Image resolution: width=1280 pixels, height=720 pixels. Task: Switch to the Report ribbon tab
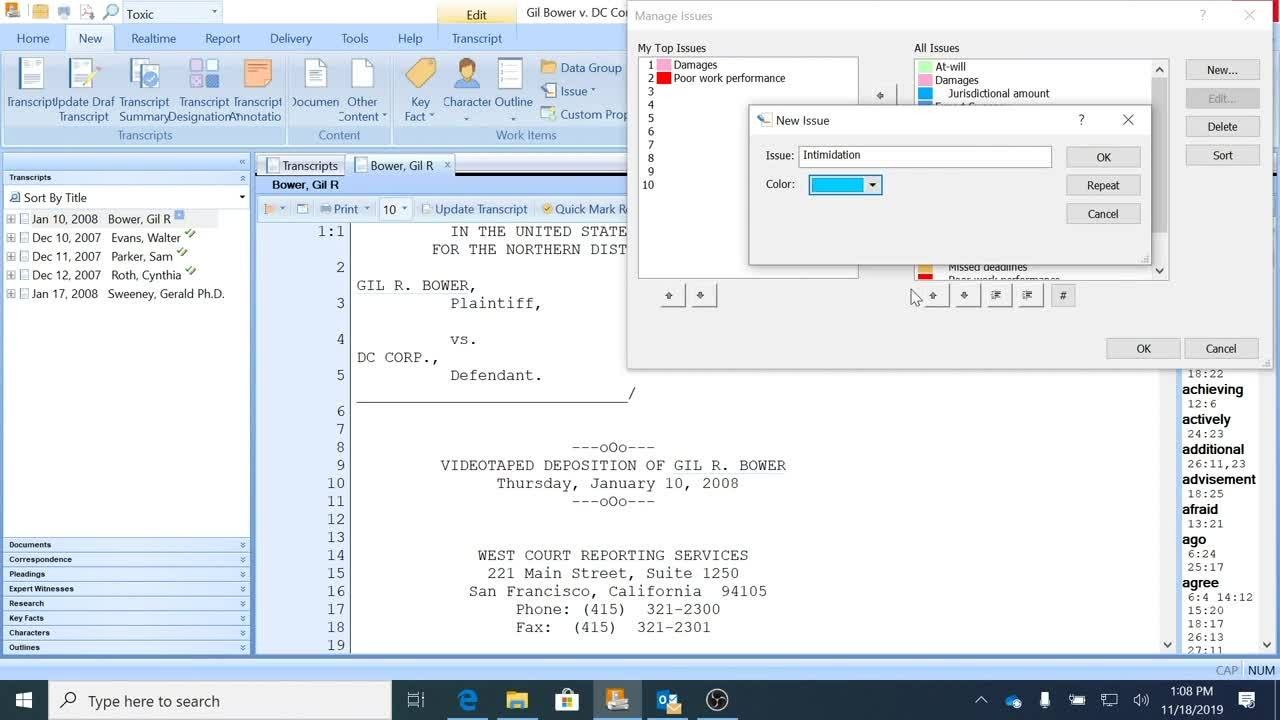pyautogui.click(x=222, y=39)
